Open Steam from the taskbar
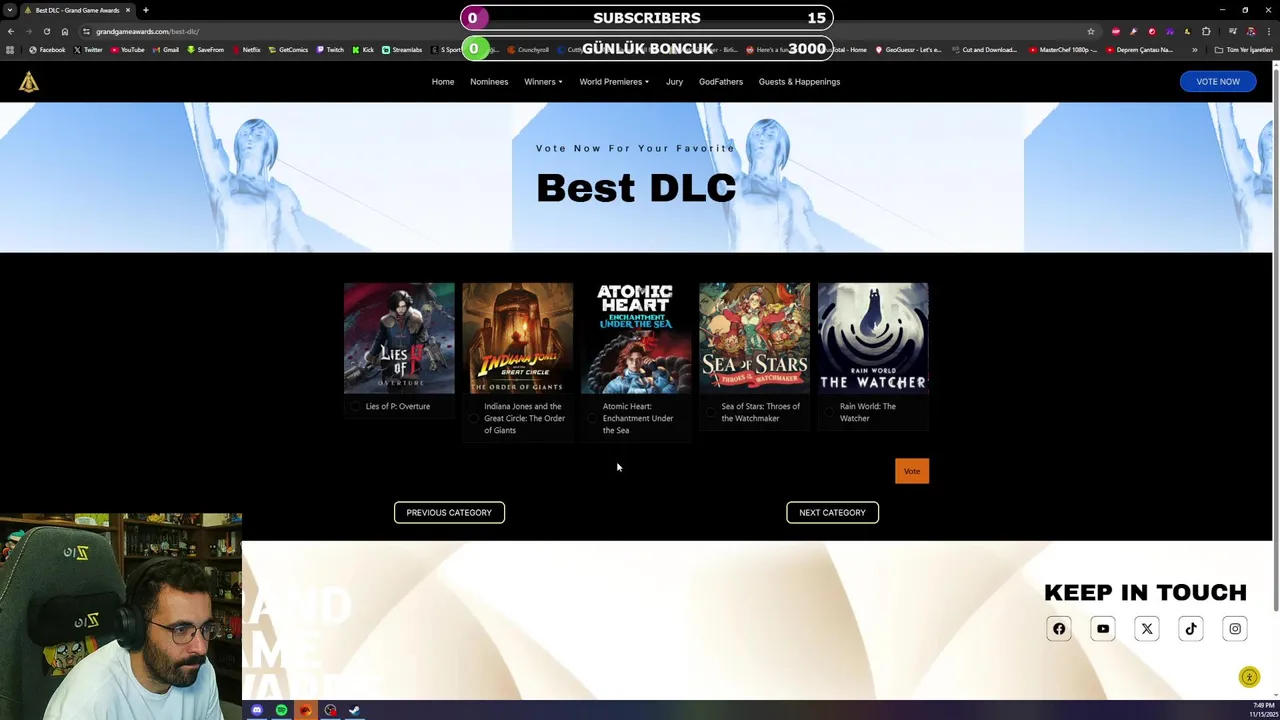The height and width of the screenshot is (720, 1280). click(x=354, y=711)
